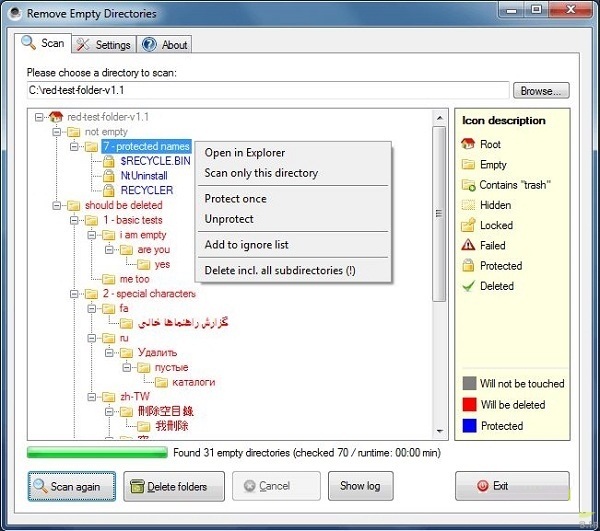Click the protected lock icon beside $RECYCLE.BIN
Screen dimensions: 600x531
coord(109,160)
